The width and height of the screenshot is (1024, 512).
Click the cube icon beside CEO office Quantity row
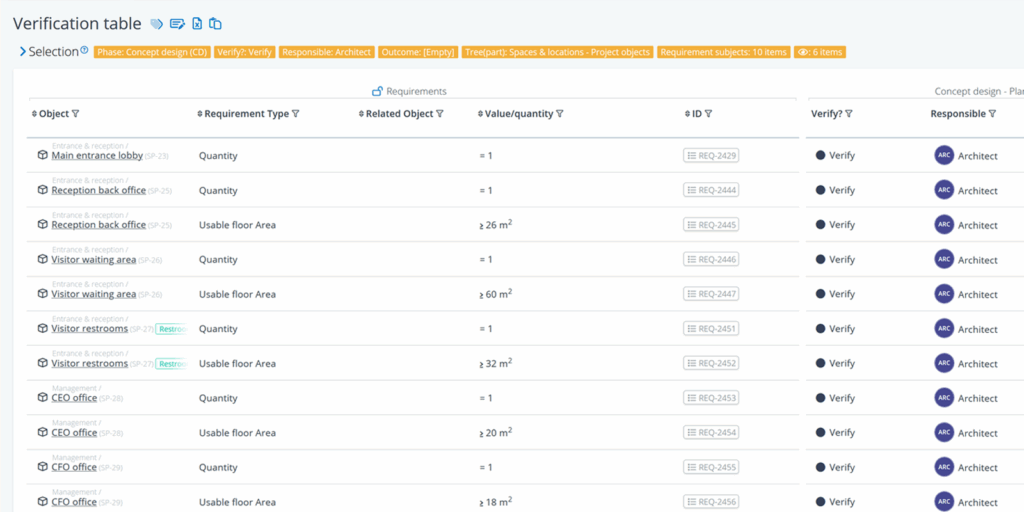pyautogui.click(x=43, y=398)
